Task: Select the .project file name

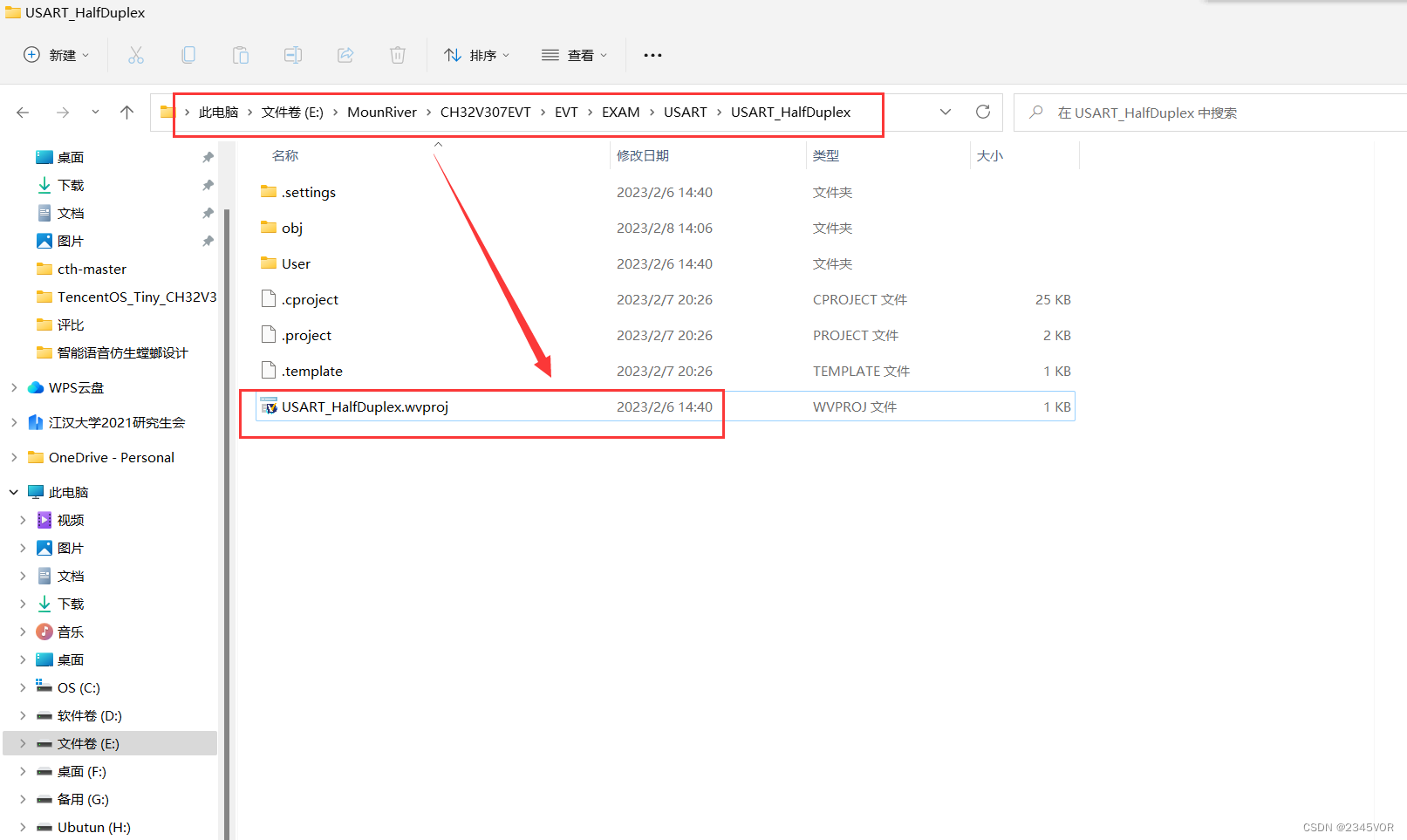Action: (x=306, y=335)
